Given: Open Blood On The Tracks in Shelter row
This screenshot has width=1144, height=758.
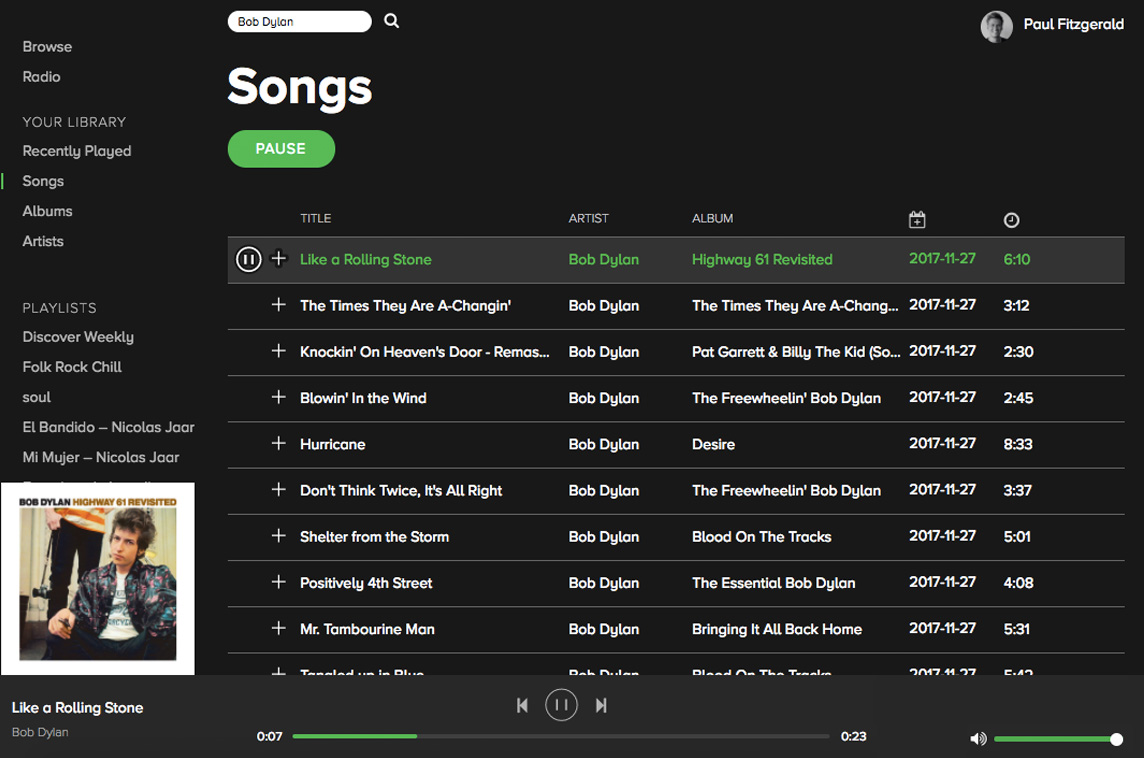Looking at the screenshot, I should click(762, 537).
